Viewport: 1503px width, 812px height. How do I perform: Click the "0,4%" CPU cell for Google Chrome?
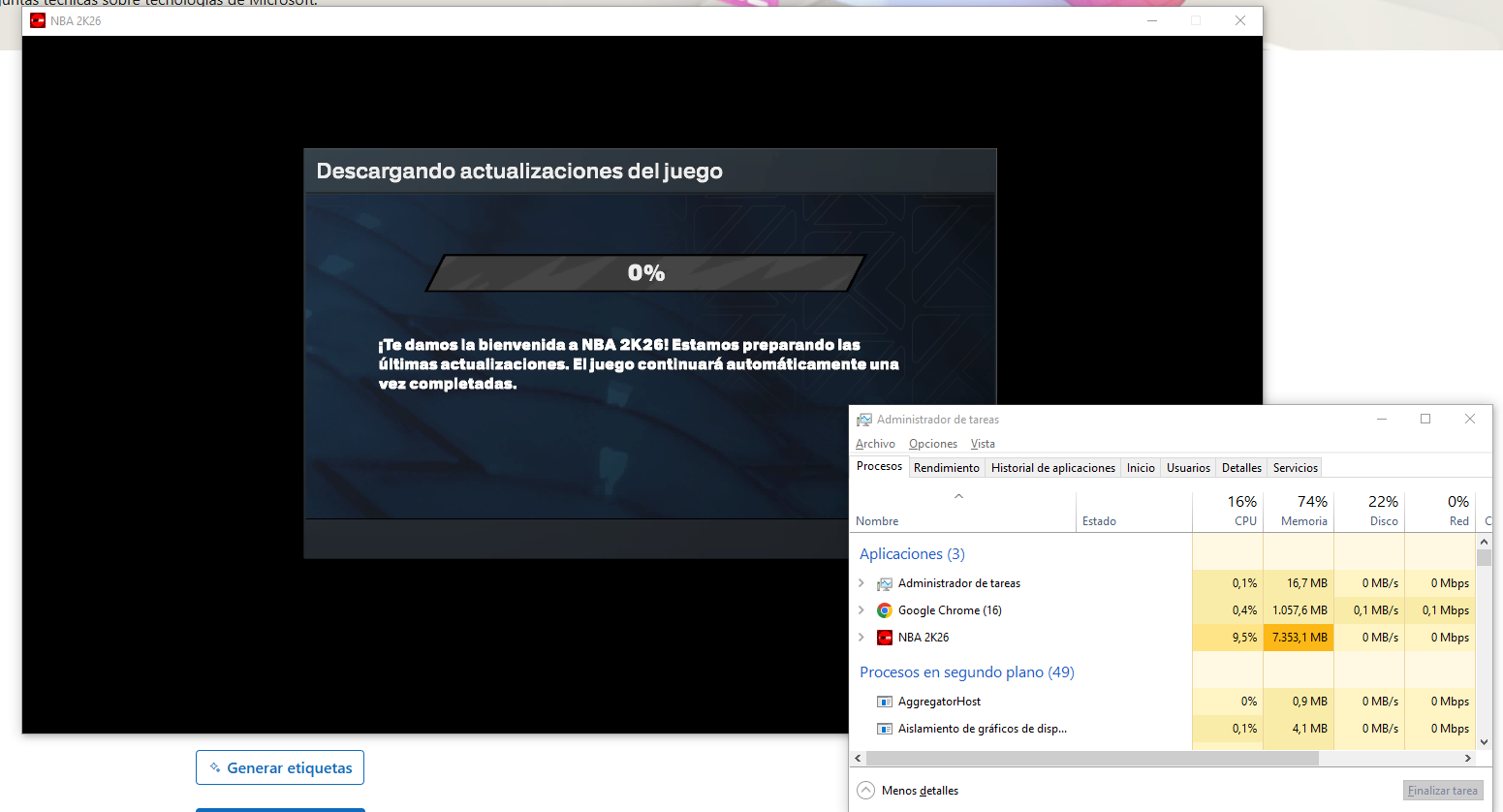point(1228,610)
